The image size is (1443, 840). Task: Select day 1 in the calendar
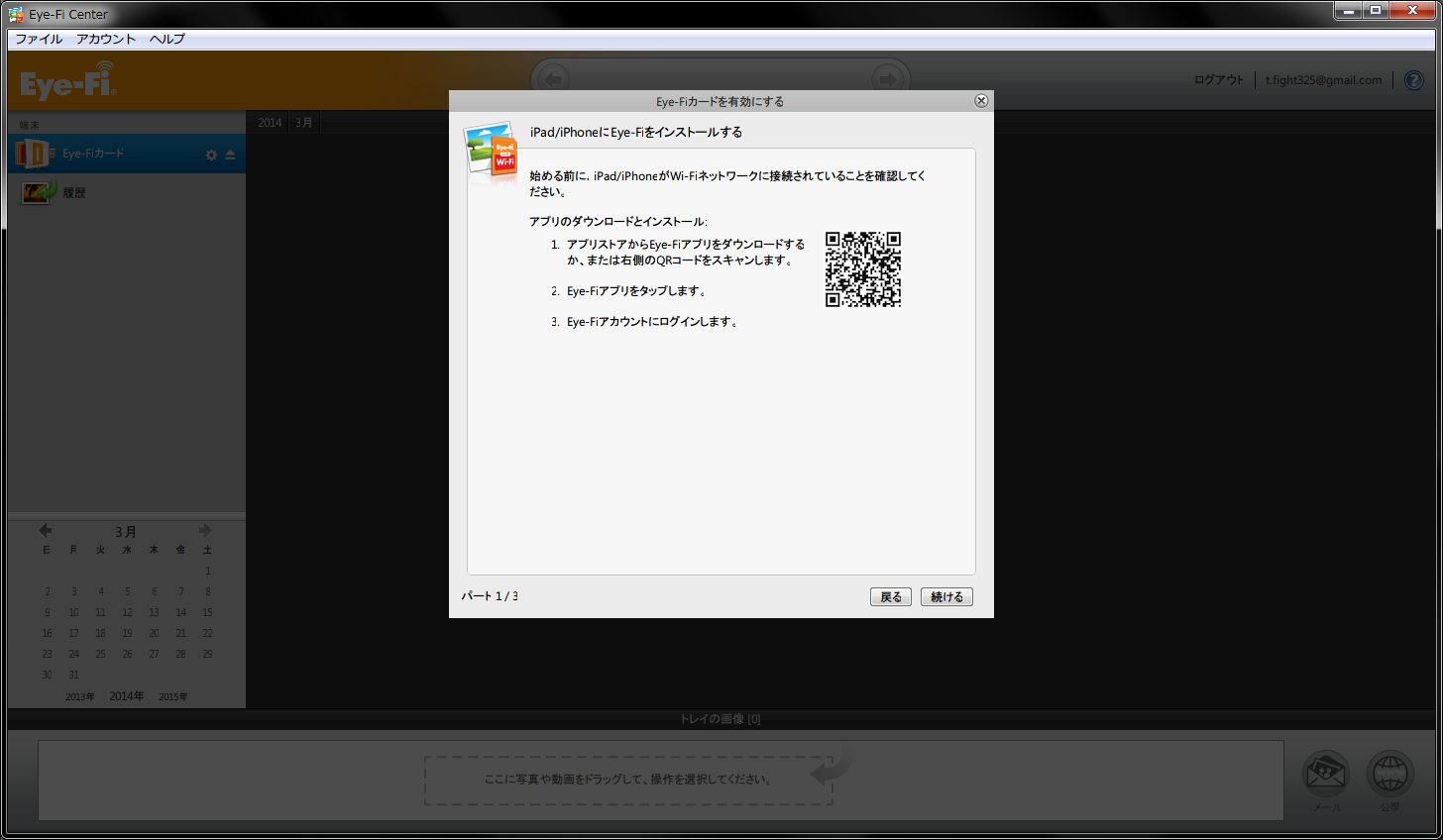[x=207, y=571]
